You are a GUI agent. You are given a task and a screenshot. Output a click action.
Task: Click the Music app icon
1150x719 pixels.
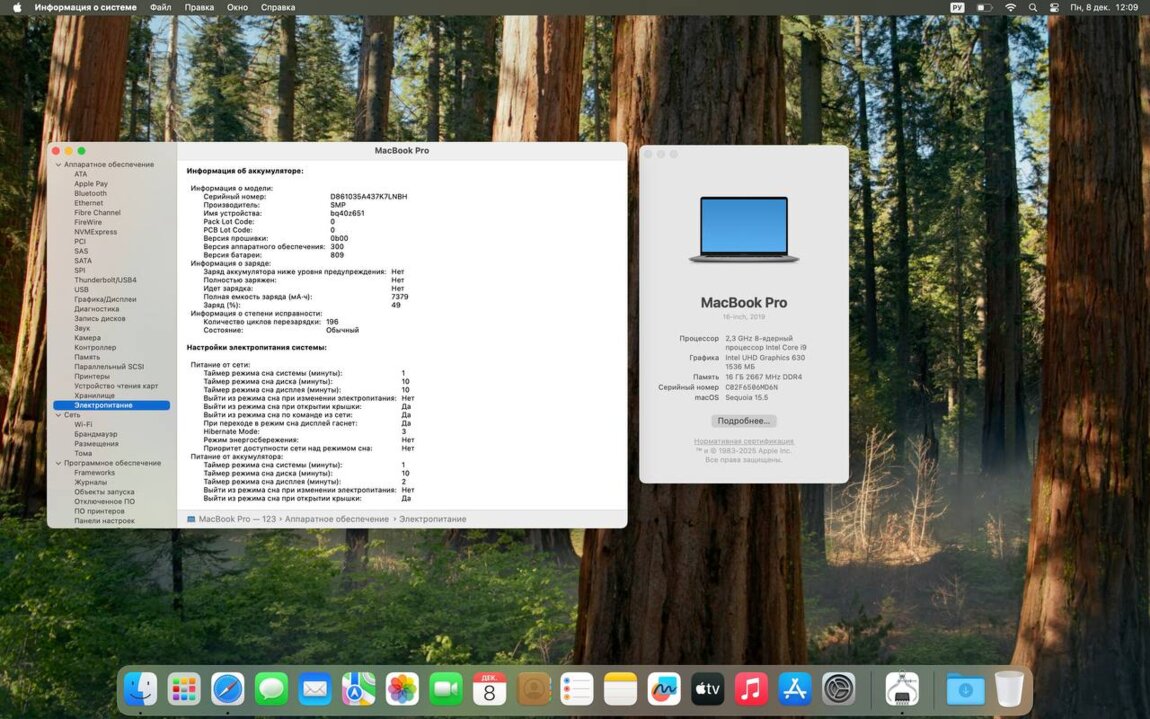pyautogui.click(x=751, y=688)
